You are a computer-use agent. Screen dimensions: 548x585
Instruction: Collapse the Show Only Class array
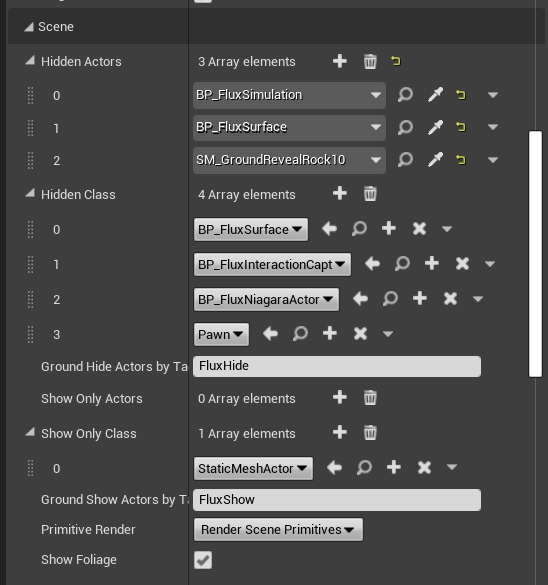[x=30, y=432]
